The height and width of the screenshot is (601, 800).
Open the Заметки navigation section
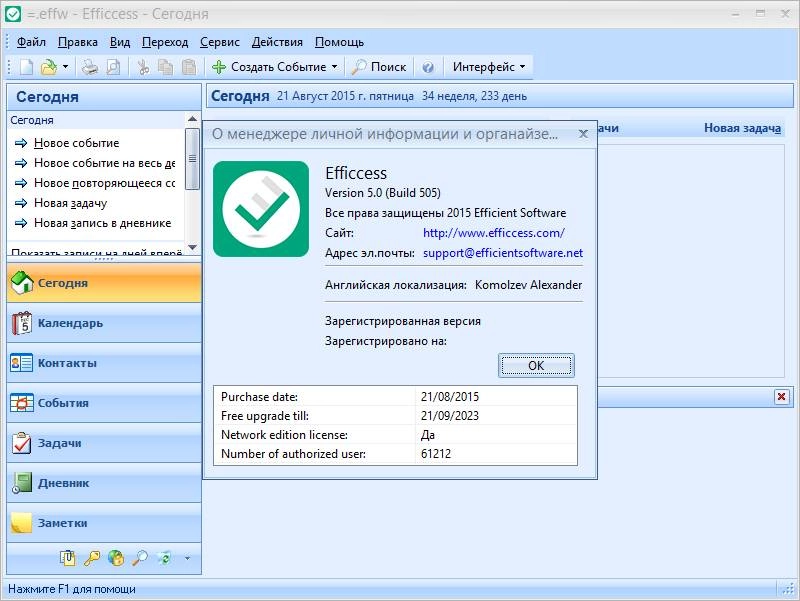click(104, 523)
